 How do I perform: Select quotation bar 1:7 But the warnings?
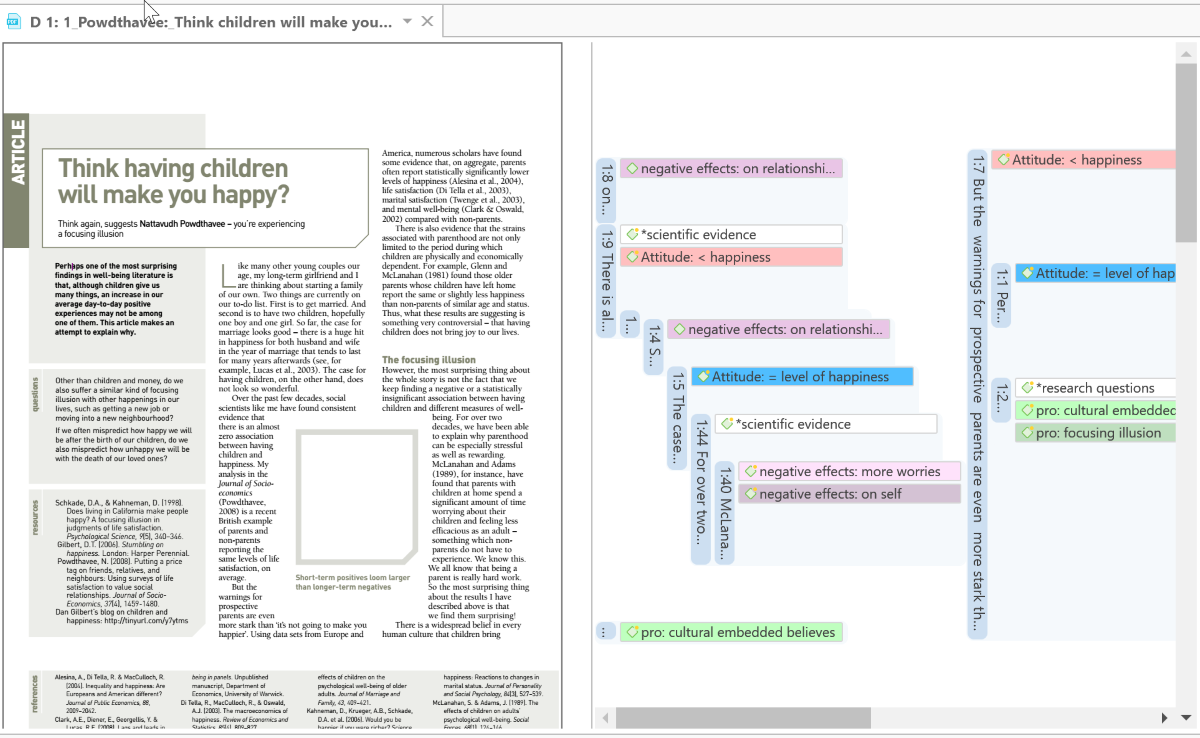coord(977,394)
